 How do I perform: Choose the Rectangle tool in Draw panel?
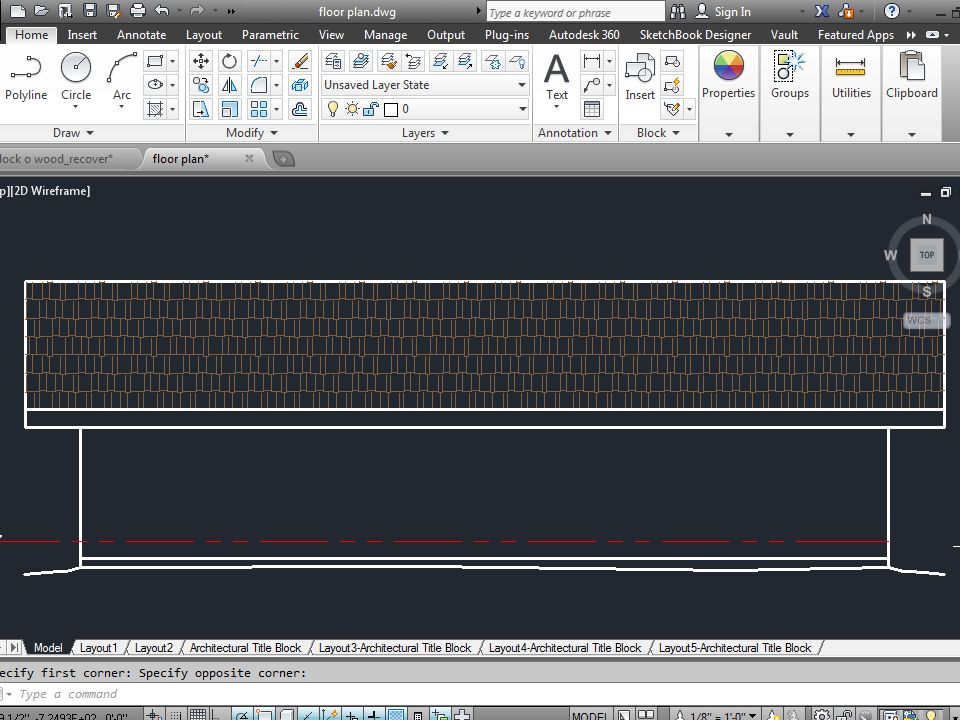[x=155, y=61]
